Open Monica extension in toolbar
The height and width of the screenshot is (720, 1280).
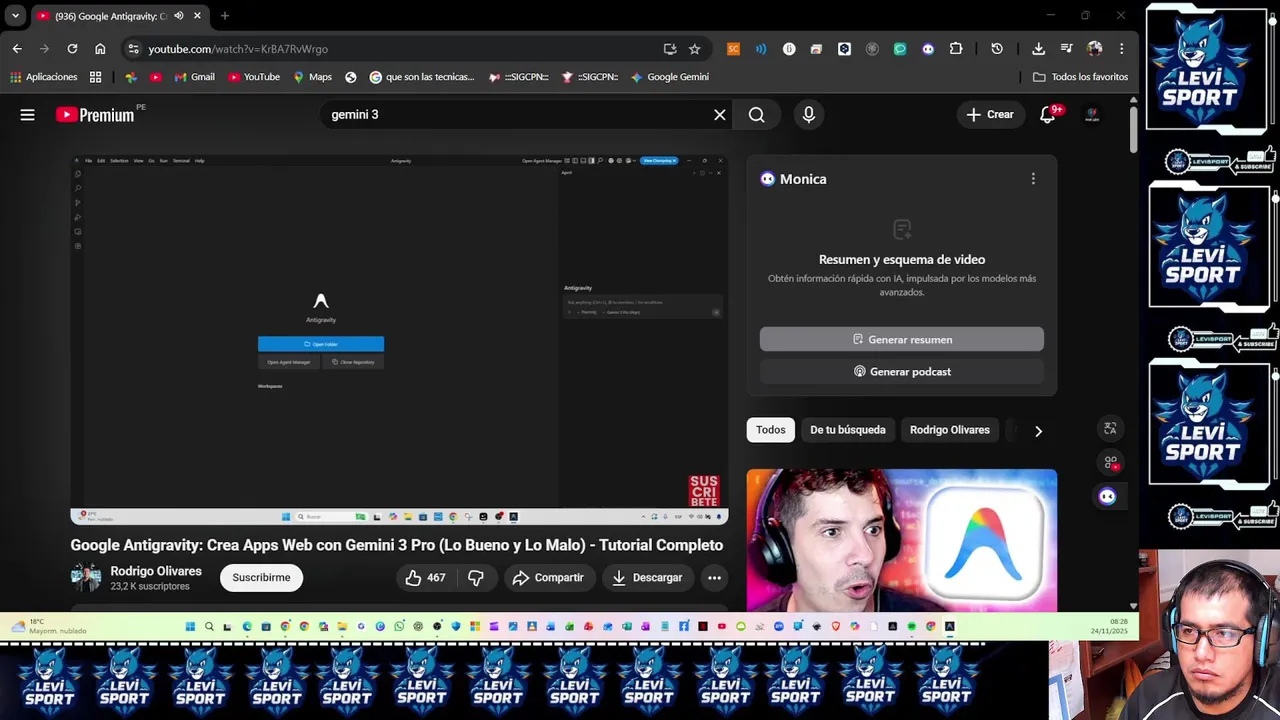928,49
